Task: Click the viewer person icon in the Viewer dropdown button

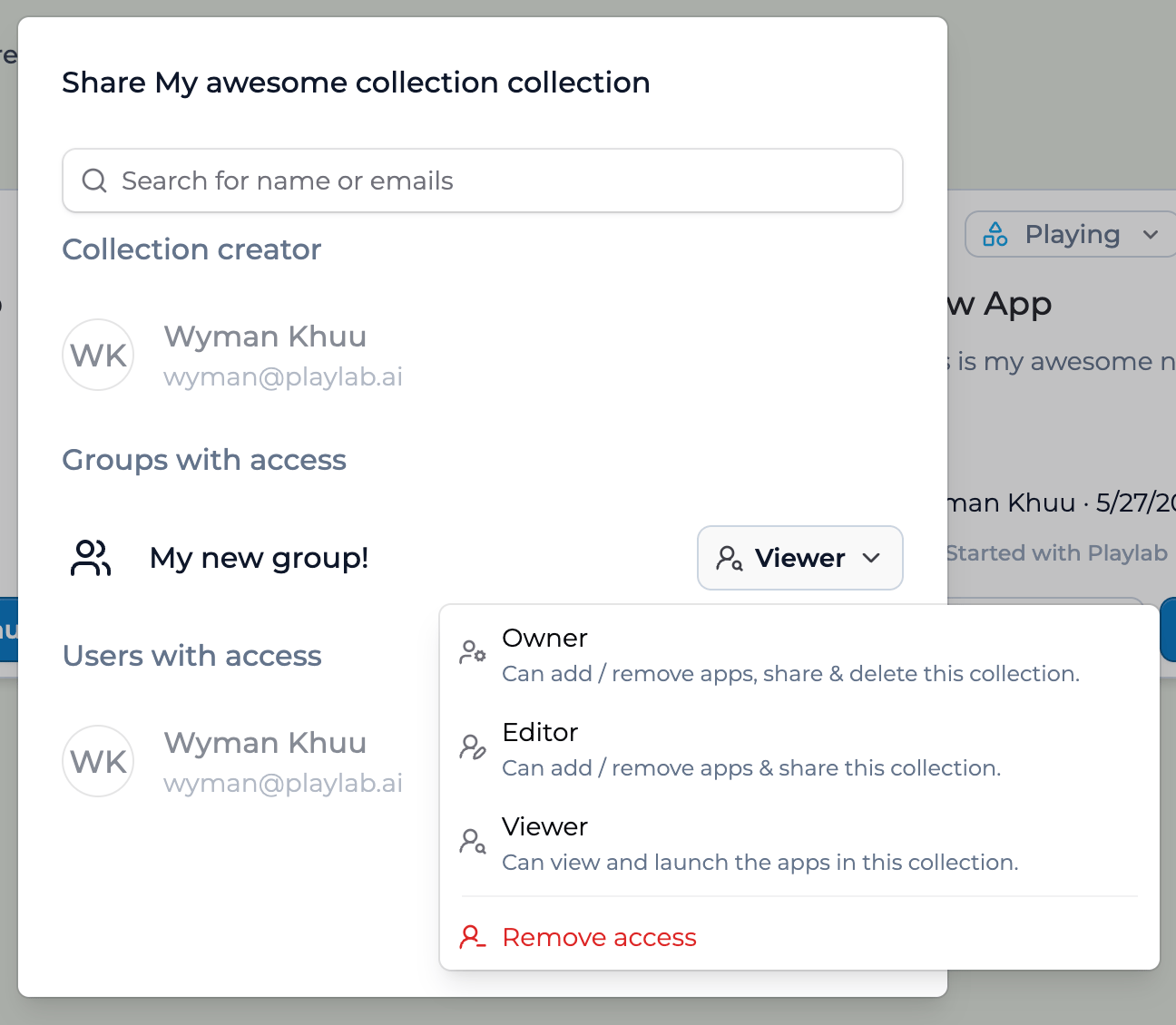Action: point(730,558)
